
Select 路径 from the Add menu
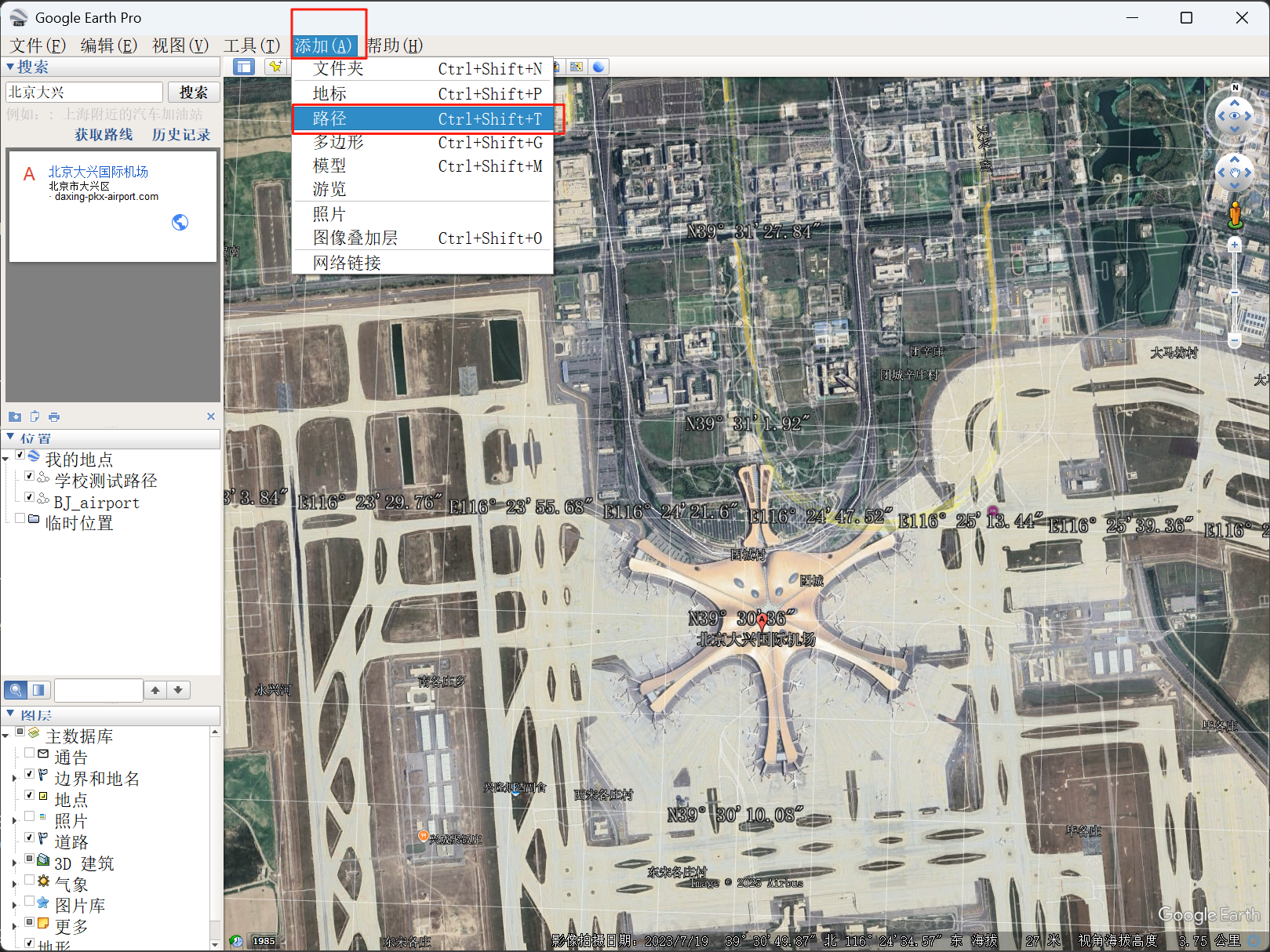(x=424, y=118)
